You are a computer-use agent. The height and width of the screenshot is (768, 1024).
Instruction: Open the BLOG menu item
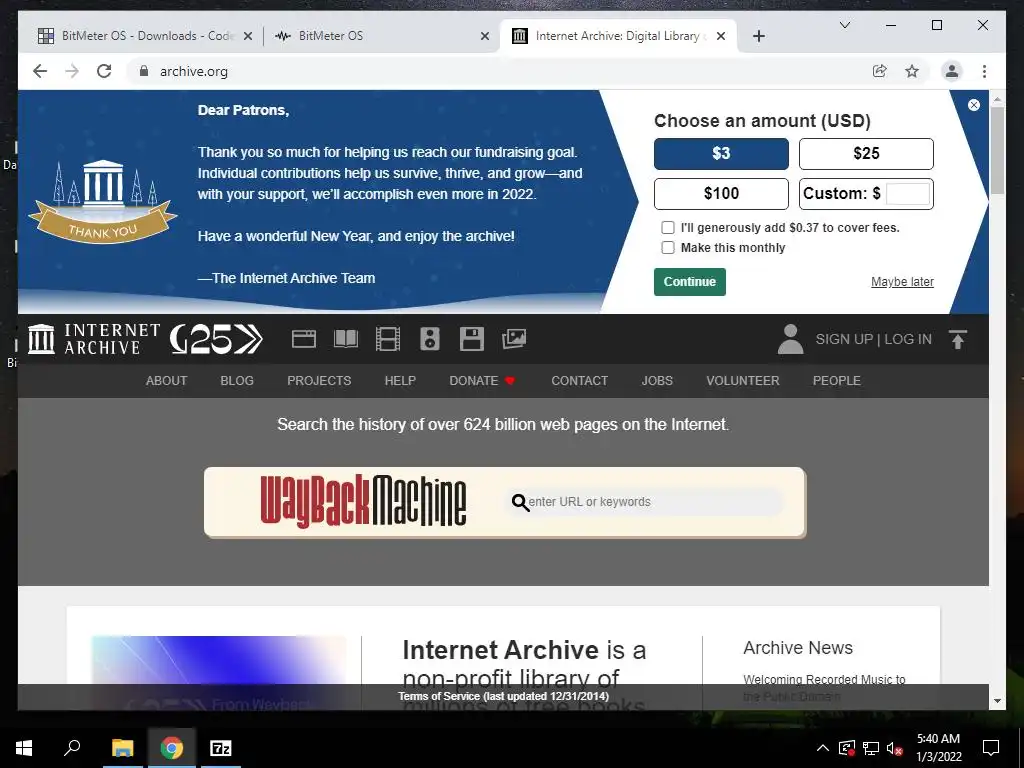tap(236, 381)
